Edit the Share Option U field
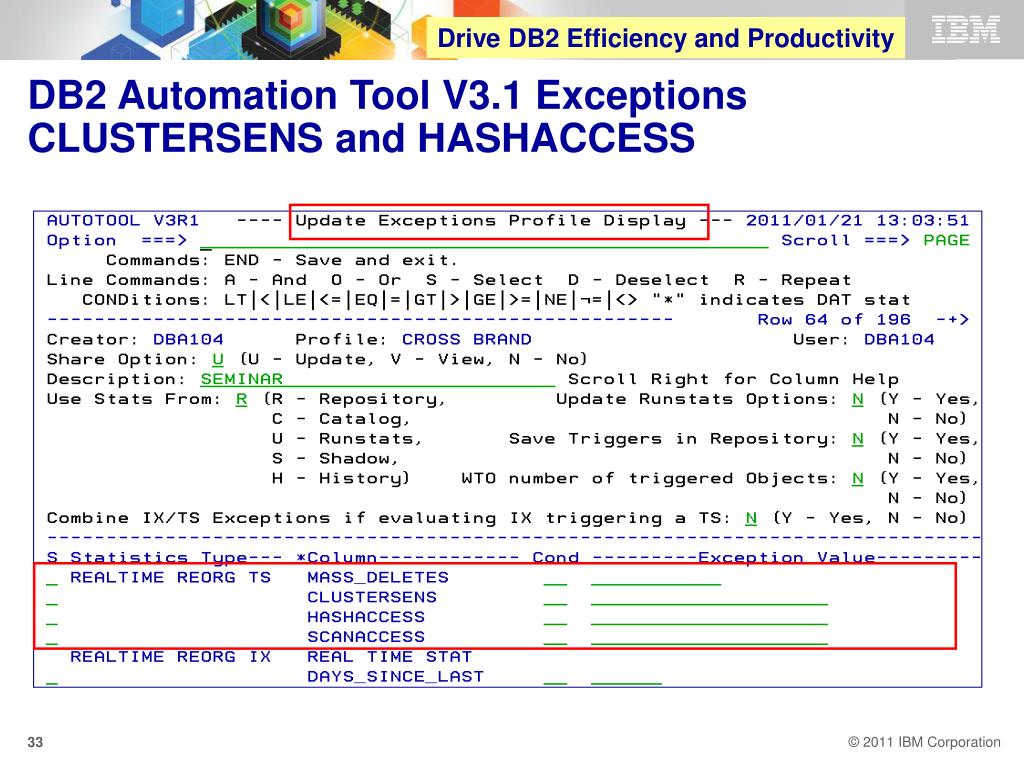 coord(218,360)
